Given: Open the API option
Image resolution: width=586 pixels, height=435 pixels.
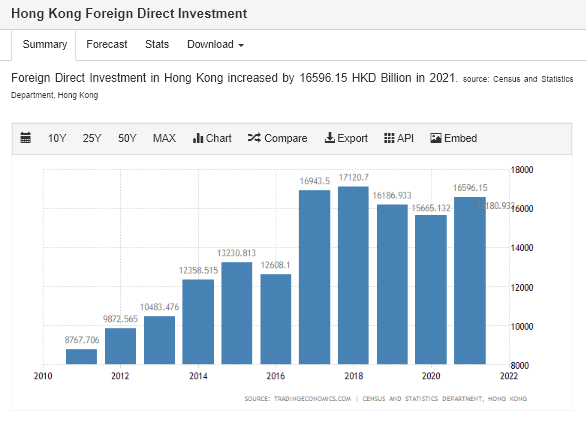Looking at the screenshot, I should (x=399, y=138).
